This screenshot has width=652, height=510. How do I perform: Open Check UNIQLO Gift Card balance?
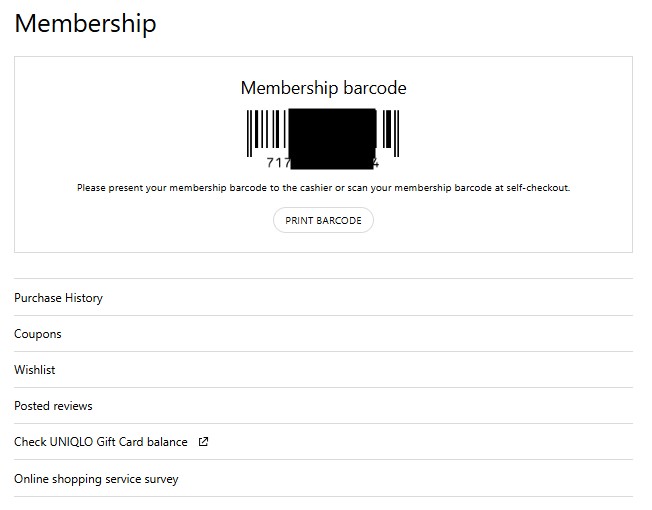(101, 442)
